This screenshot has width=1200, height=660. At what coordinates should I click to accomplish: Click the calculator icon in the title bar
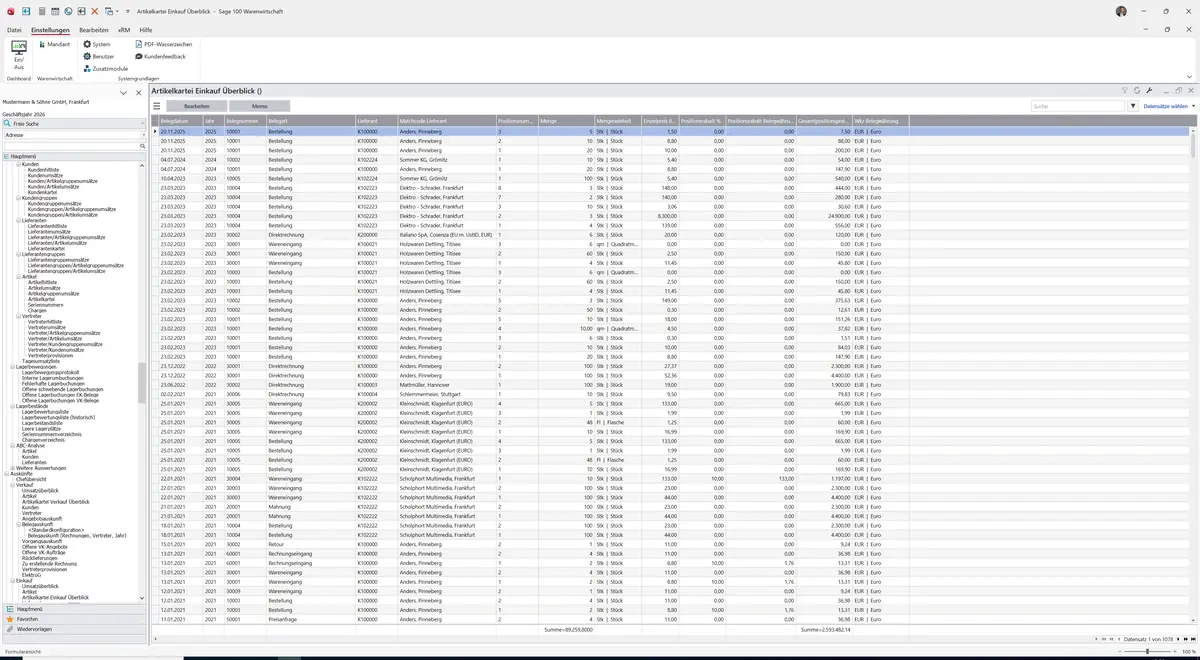click(40, 11)
